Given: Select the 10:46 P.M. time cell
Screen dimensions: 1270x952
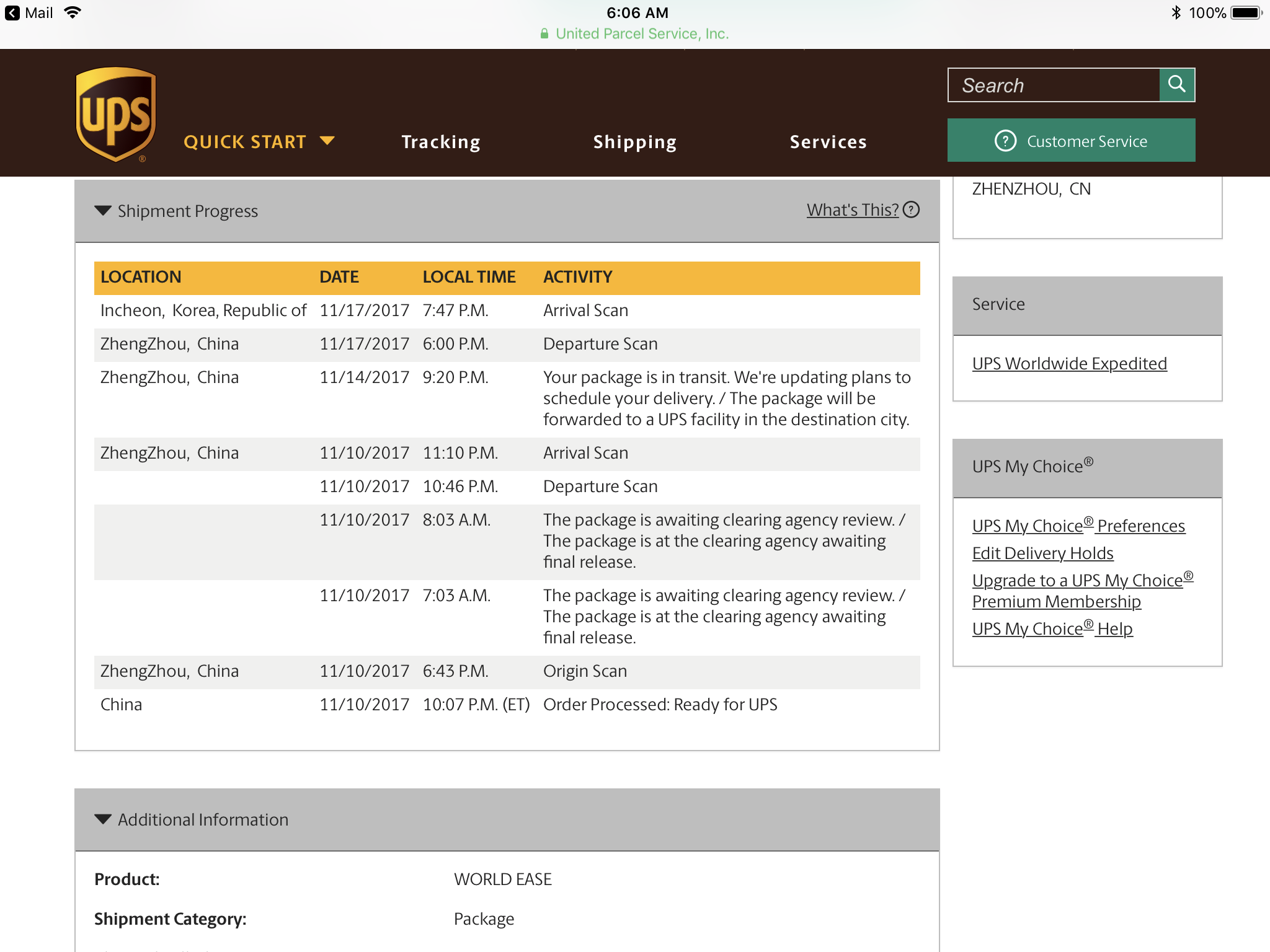Looking at the screenshot, I should point(460,487).
